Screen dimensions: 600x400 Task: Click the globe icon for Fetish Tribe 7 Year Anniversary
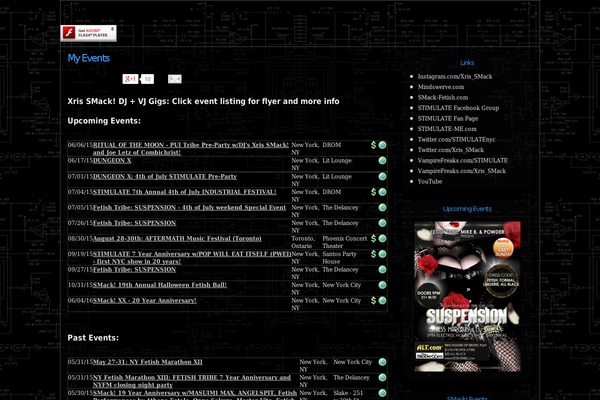[382, 377]
